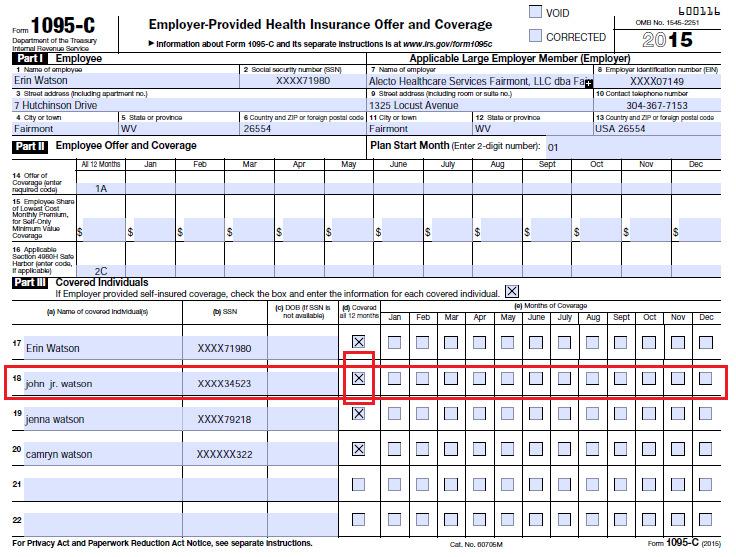Click the www.irs.gov/form1095c link text

448,44
